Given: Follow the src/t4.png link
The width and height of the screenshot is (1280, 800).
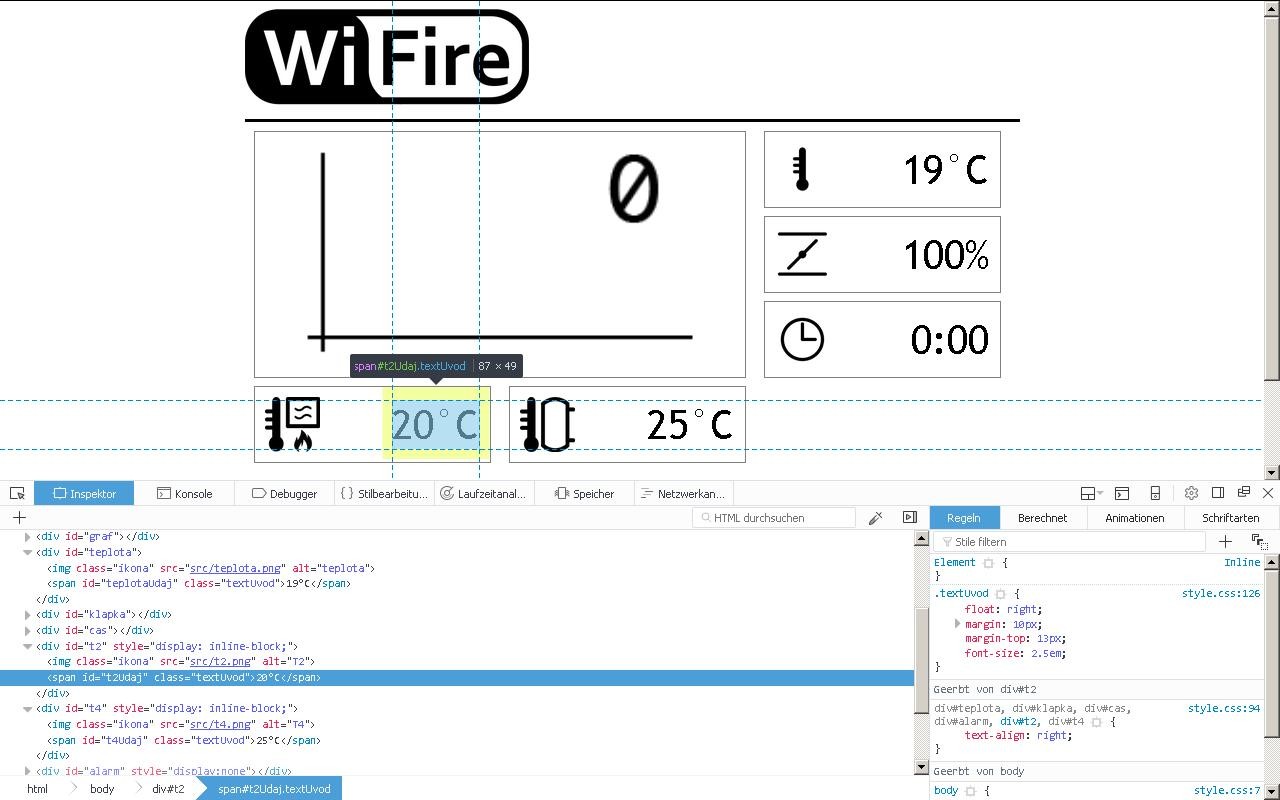Looking at the screenshot, I should pos(219,724).
